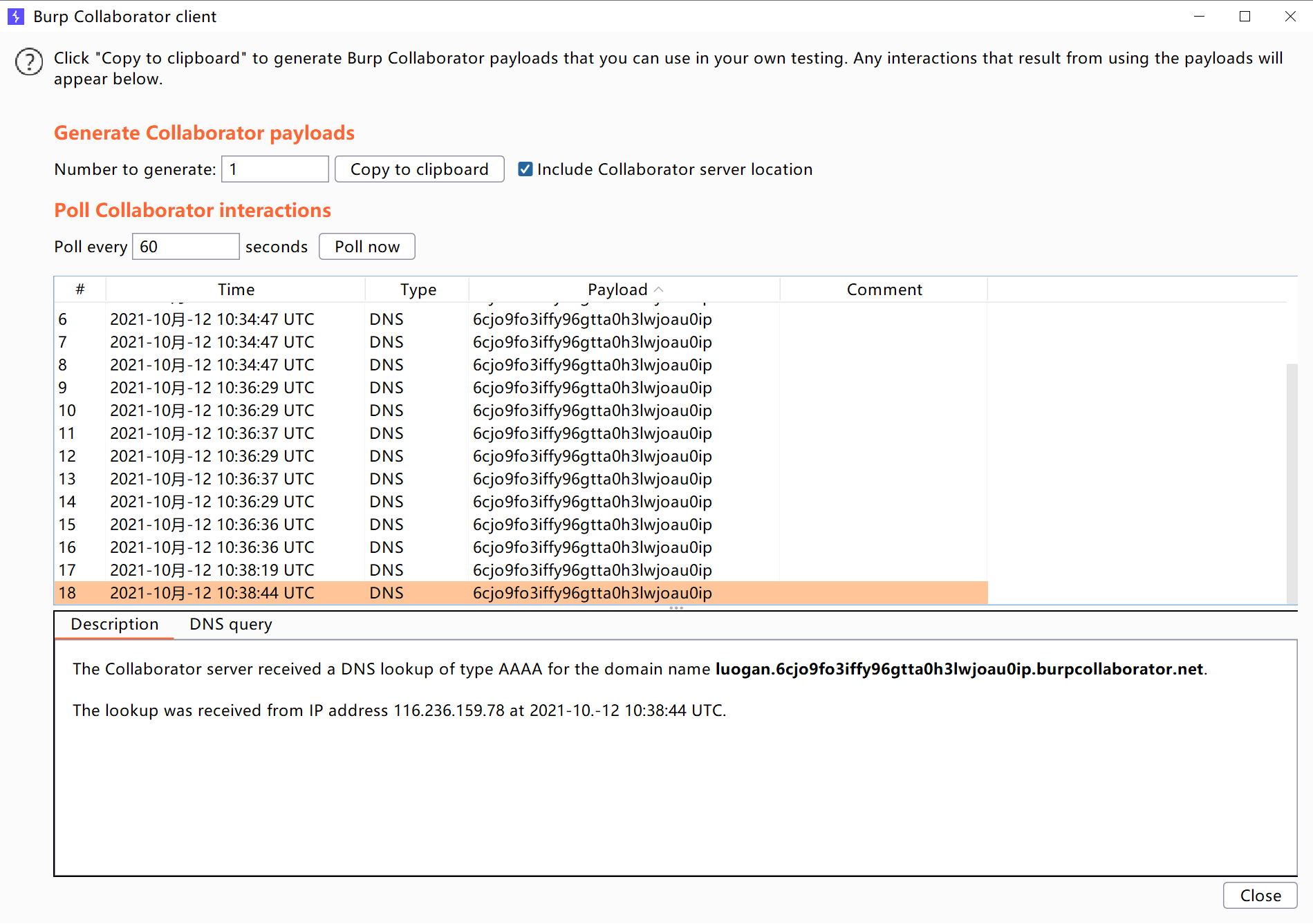Viewport: 1313px width, 924px height.
Task: Toggle Include Collaborator server location checkbox
Action: click(525, 169)
